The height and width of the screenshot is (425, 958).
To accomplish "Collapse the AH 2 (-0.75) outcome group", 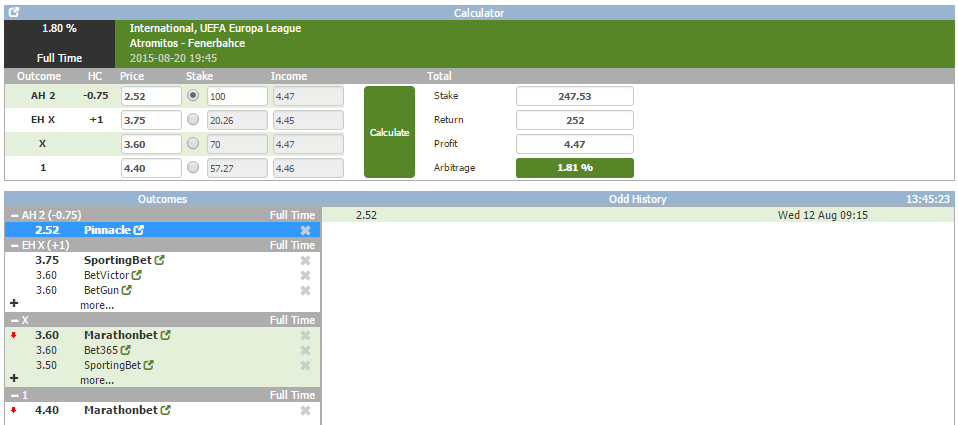I will pyautogui.click(x=14, y=215).
